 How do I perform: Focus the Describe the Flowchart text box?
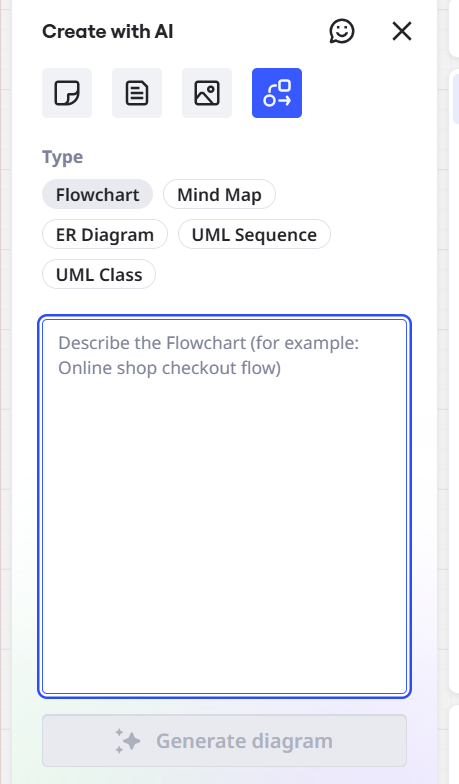(224, 506)
